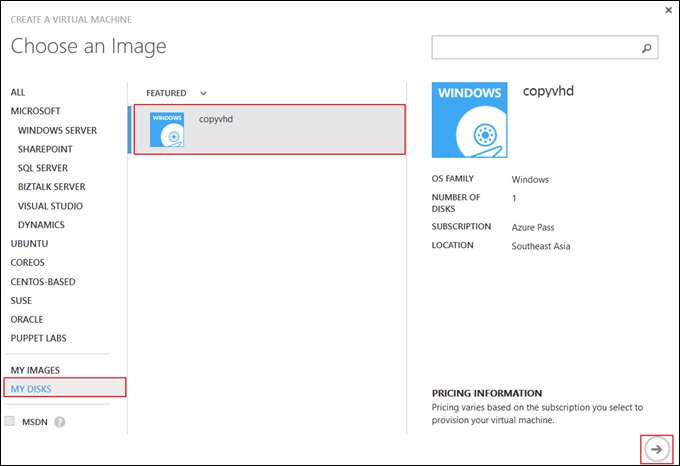680x466 pixels.
Task: Click in the image search field
Action: coord(545,47)
